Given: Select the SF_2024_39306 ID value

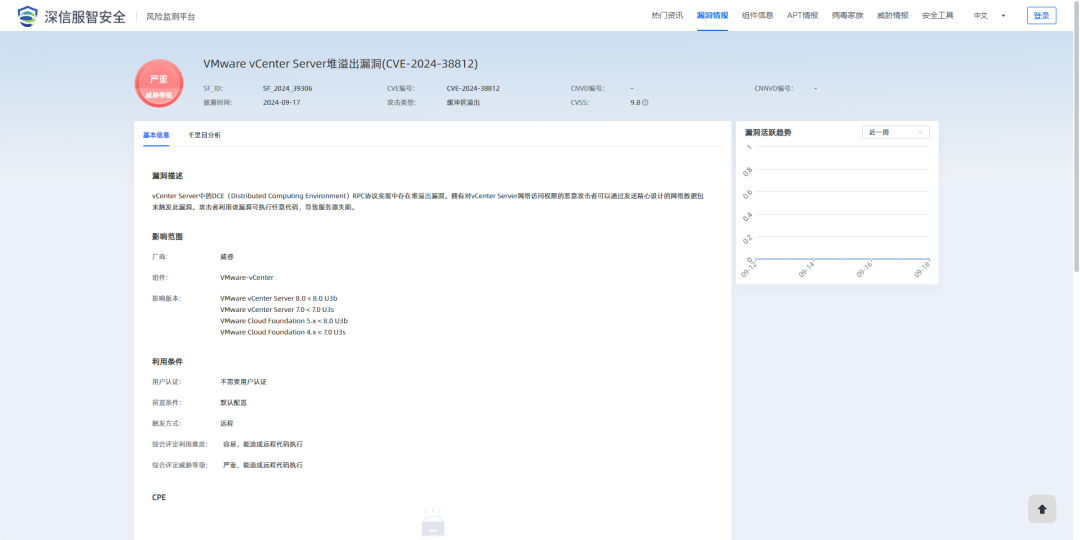Looking at the screenshot, I should coord(288,89).
